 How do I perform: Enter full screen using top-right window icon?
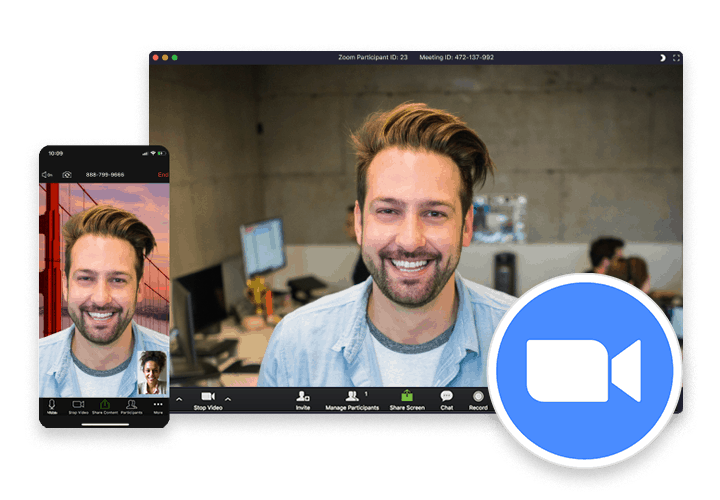[677, 58]
